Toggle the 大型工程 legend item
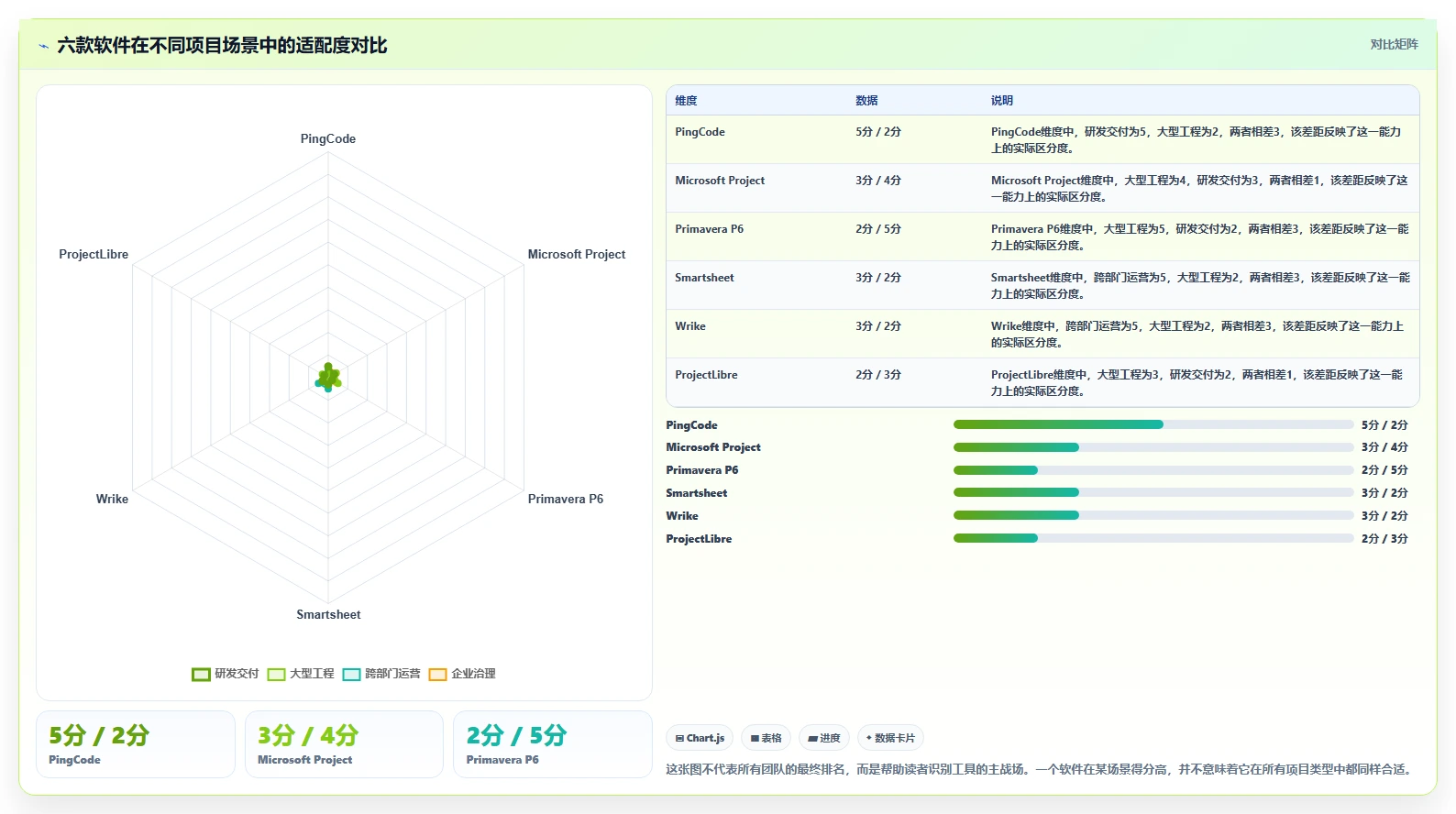This screenshot has width=1456, height=814. pyautogui.click(x=301, y=674)
